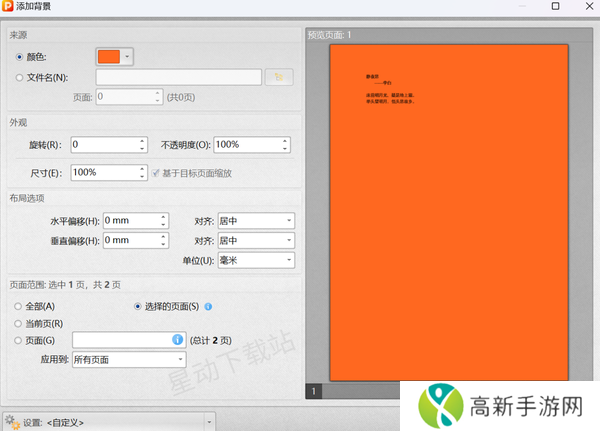Viewport: 600px width, 431px height.
Task: Click the 水平偏移(H) value field
Action: (131, 220)
